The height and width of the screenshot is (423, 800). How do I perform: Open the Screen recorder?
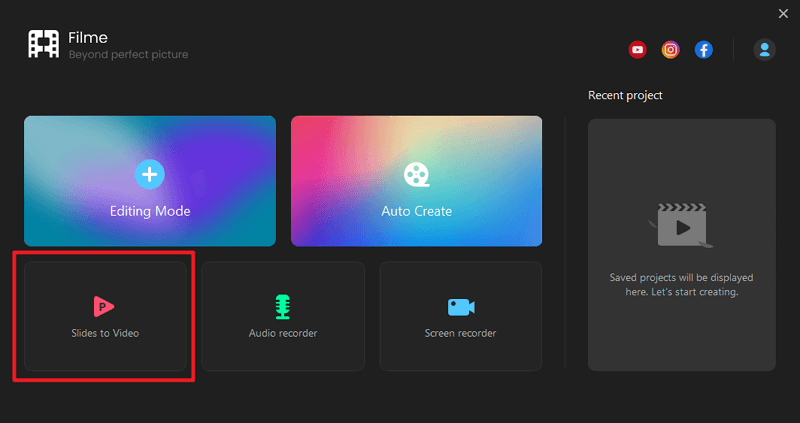point(461,316)
